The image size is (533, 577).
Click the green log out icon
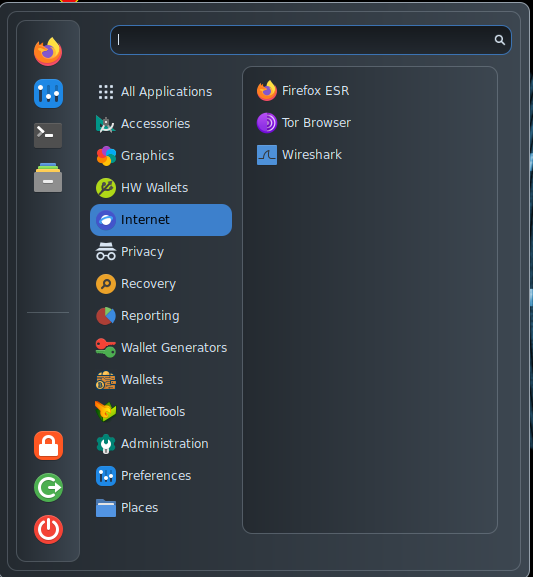tap(48, 487)
